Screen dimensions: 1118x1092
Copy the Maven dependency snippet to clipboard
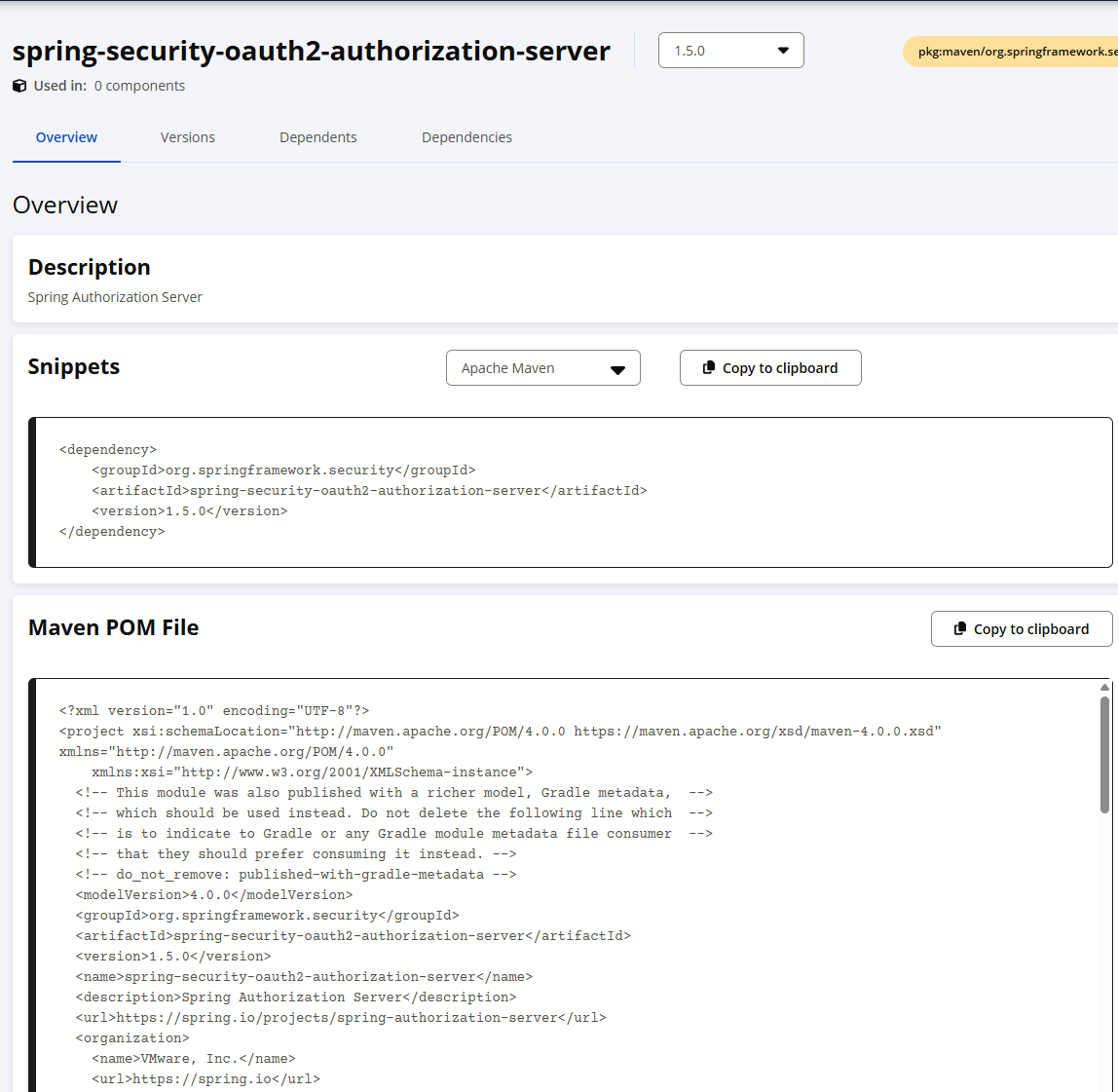point(769,367)
